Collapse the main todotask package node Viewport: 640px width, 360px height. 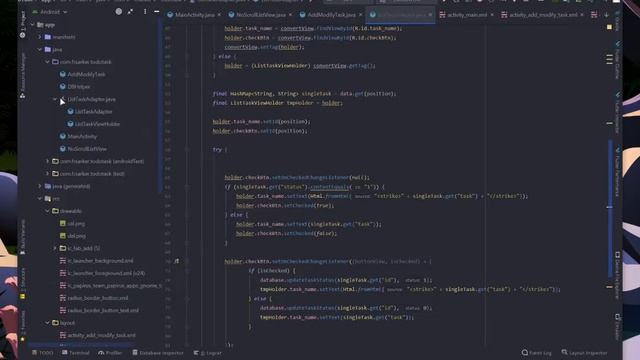pos(47,62)
